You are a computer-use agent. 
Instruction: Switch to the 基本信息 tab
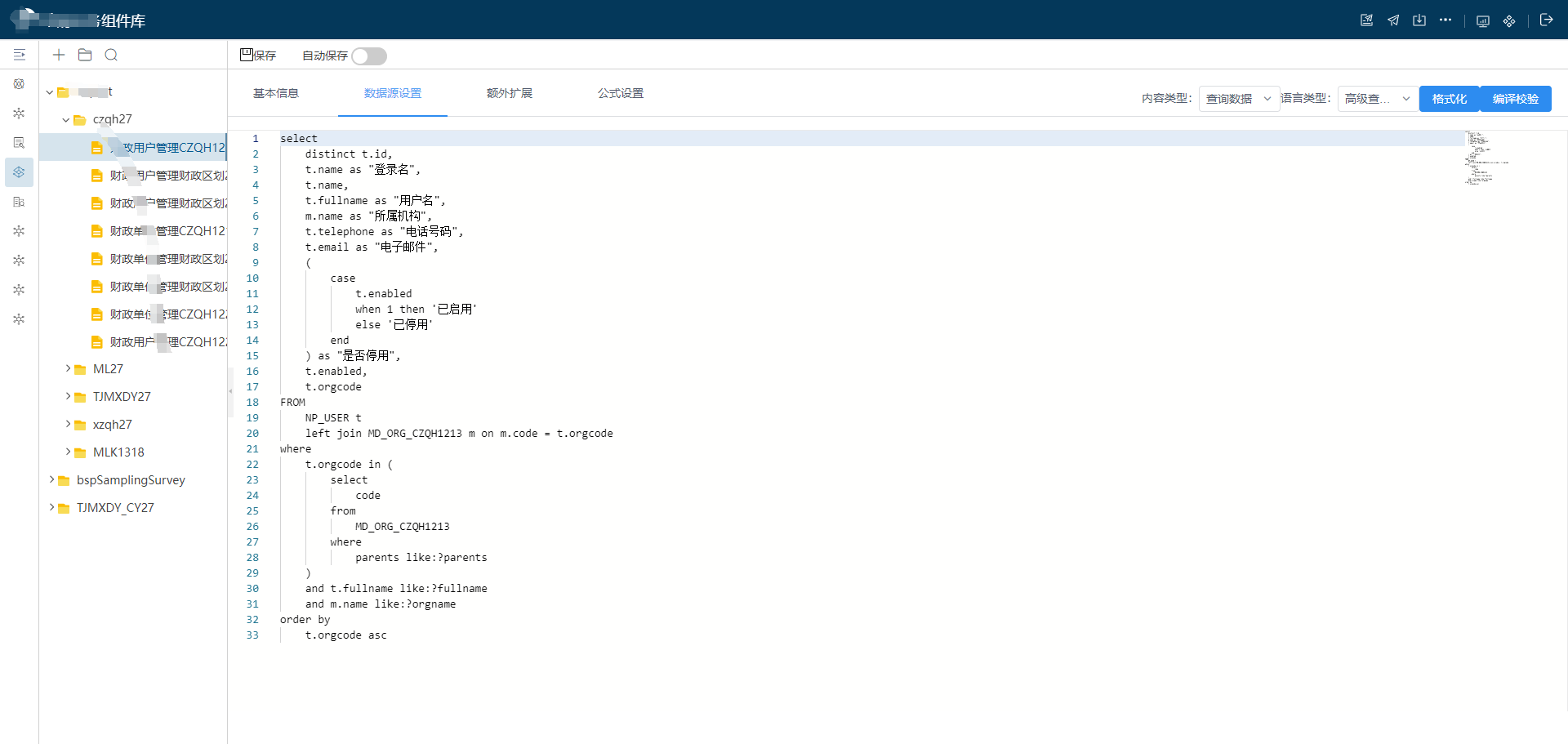pyautogui.click(x=276, y=93)
